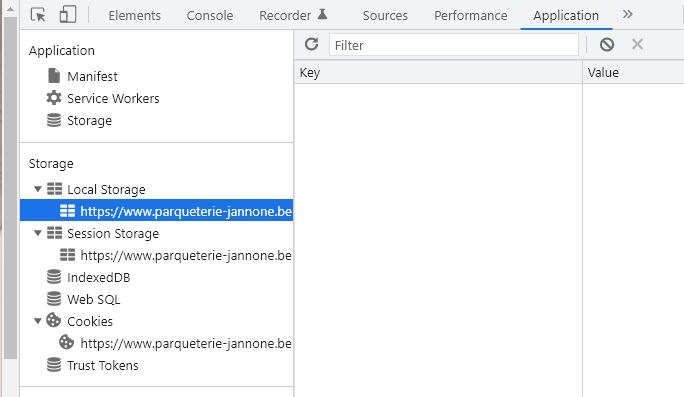The width and height of the screenshot is (684, 397).
Task: Open Manifest file item
Action: (x=82, y=76)
